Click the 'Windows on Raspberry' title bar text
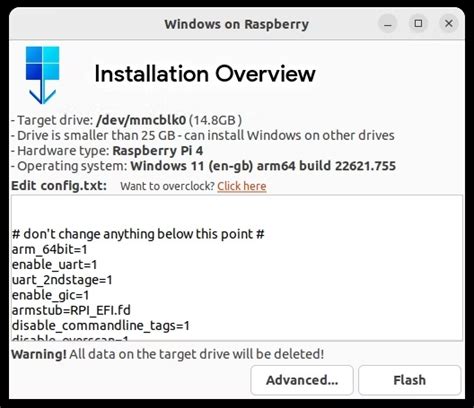 pyautogui.click(x=237, y=24)
